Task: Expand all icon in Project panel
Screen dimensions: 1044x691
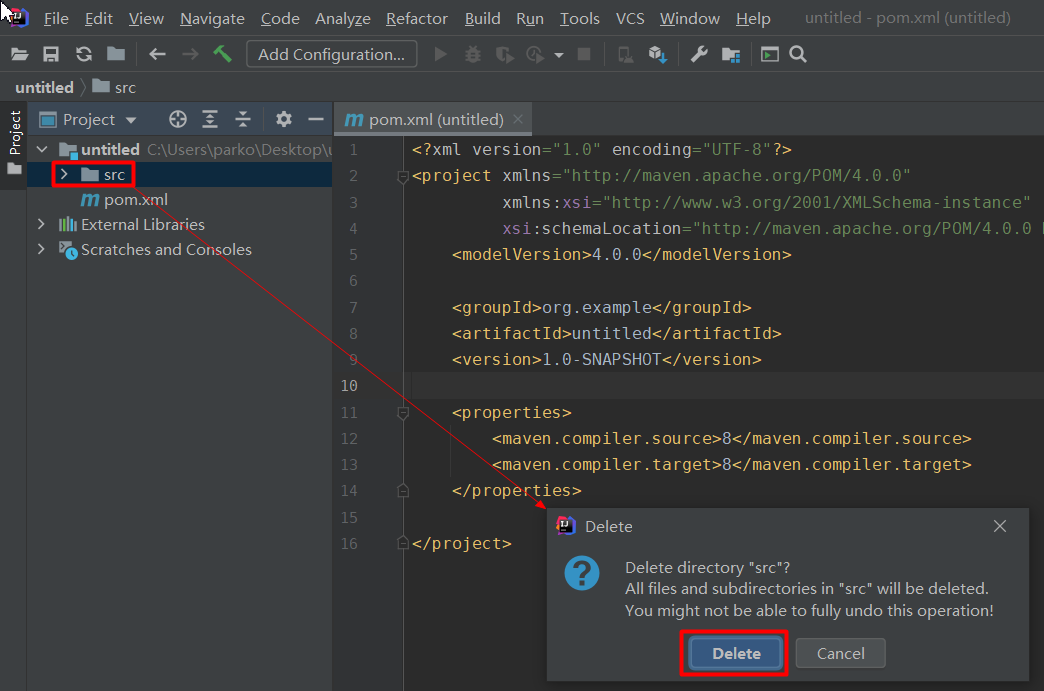Action: (x=210, y=119)
